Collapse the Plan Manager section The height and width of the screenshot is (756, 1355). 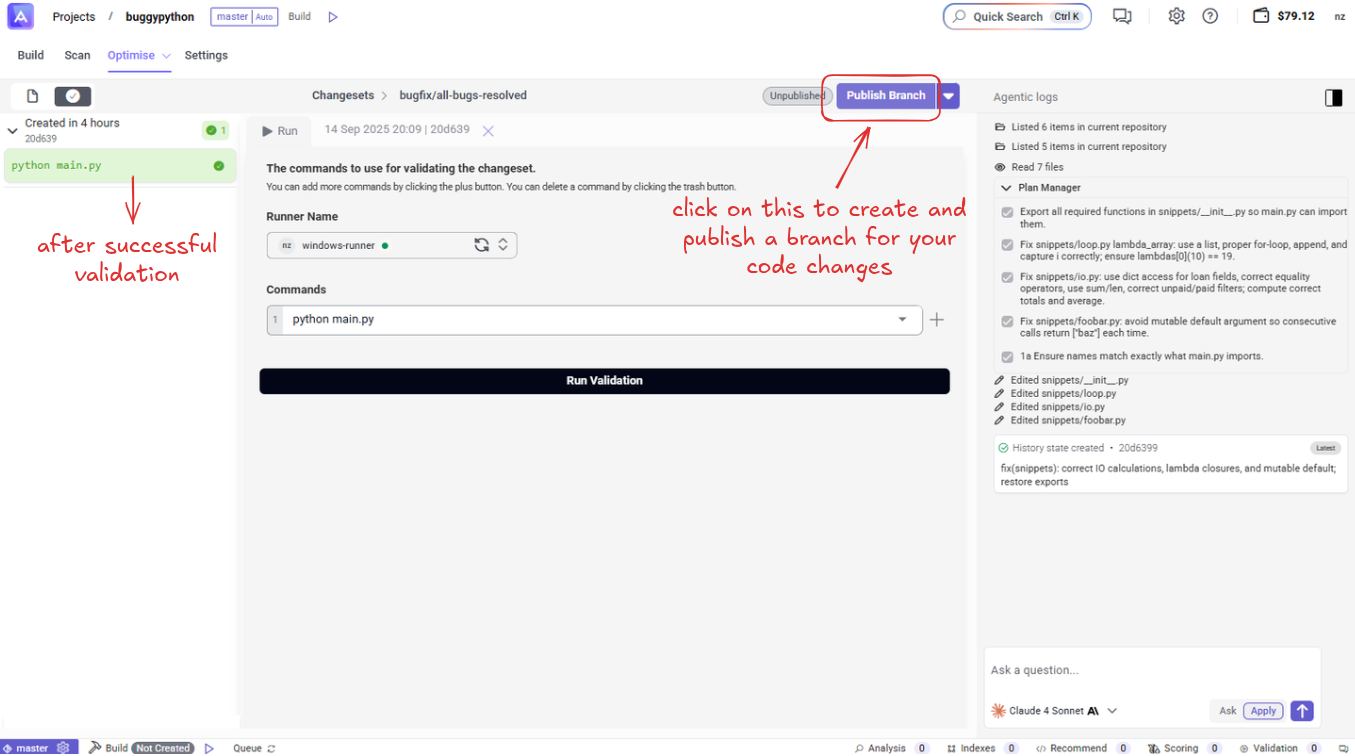click(1005, 188)
